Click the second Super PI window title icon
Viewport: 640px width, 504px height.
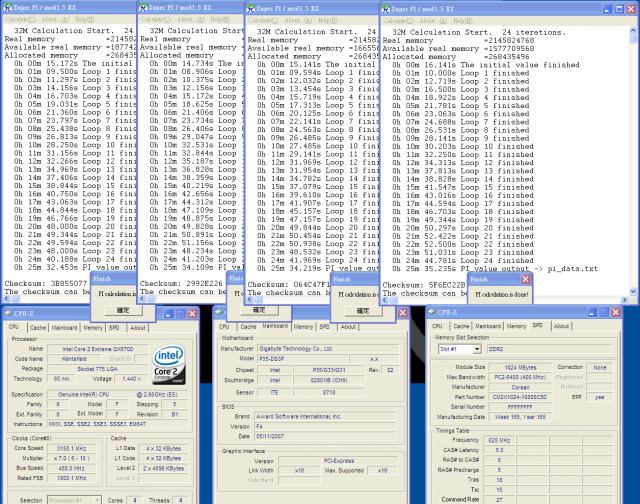click(143, 7)
